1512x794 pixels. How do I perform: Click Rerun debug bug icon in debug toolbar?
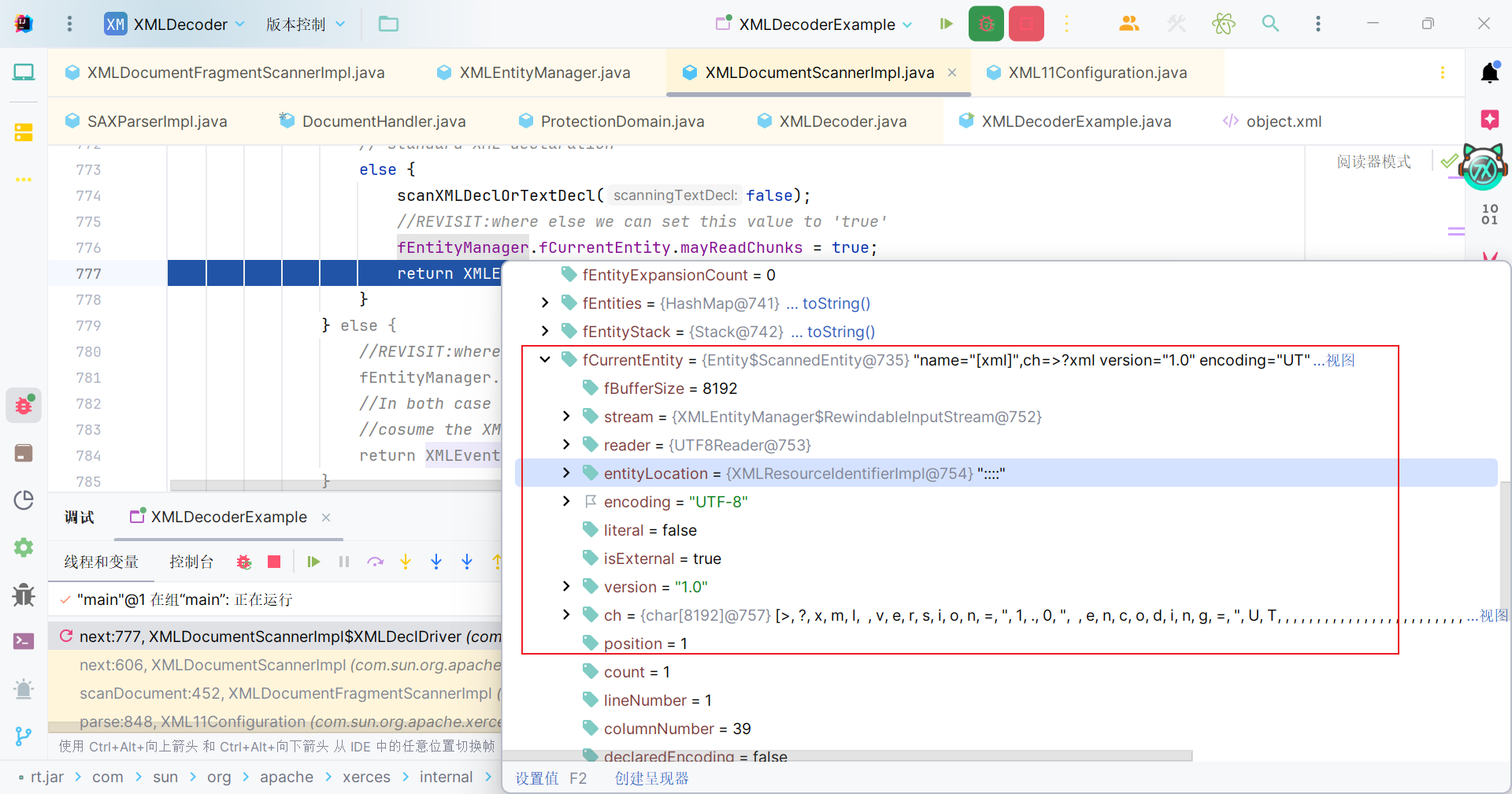coord(243,562)
